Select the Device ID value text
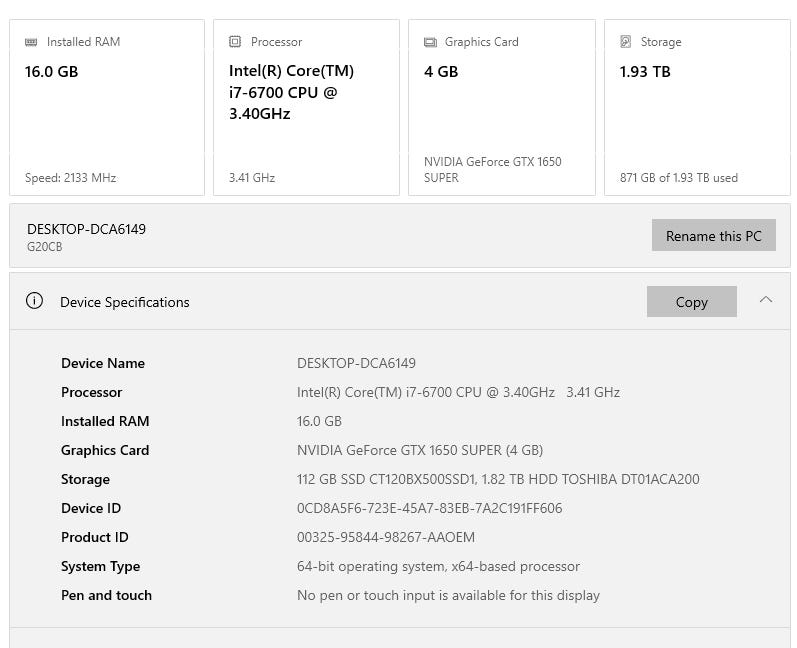This screenshot has height=648, width=797. click(x=429, y=508)
